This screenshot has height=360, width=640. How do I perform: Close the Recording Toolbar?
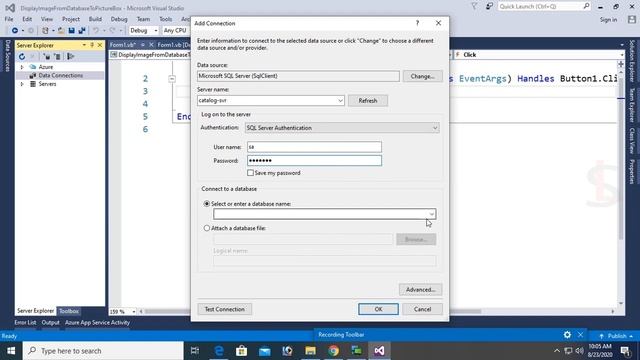580,335
